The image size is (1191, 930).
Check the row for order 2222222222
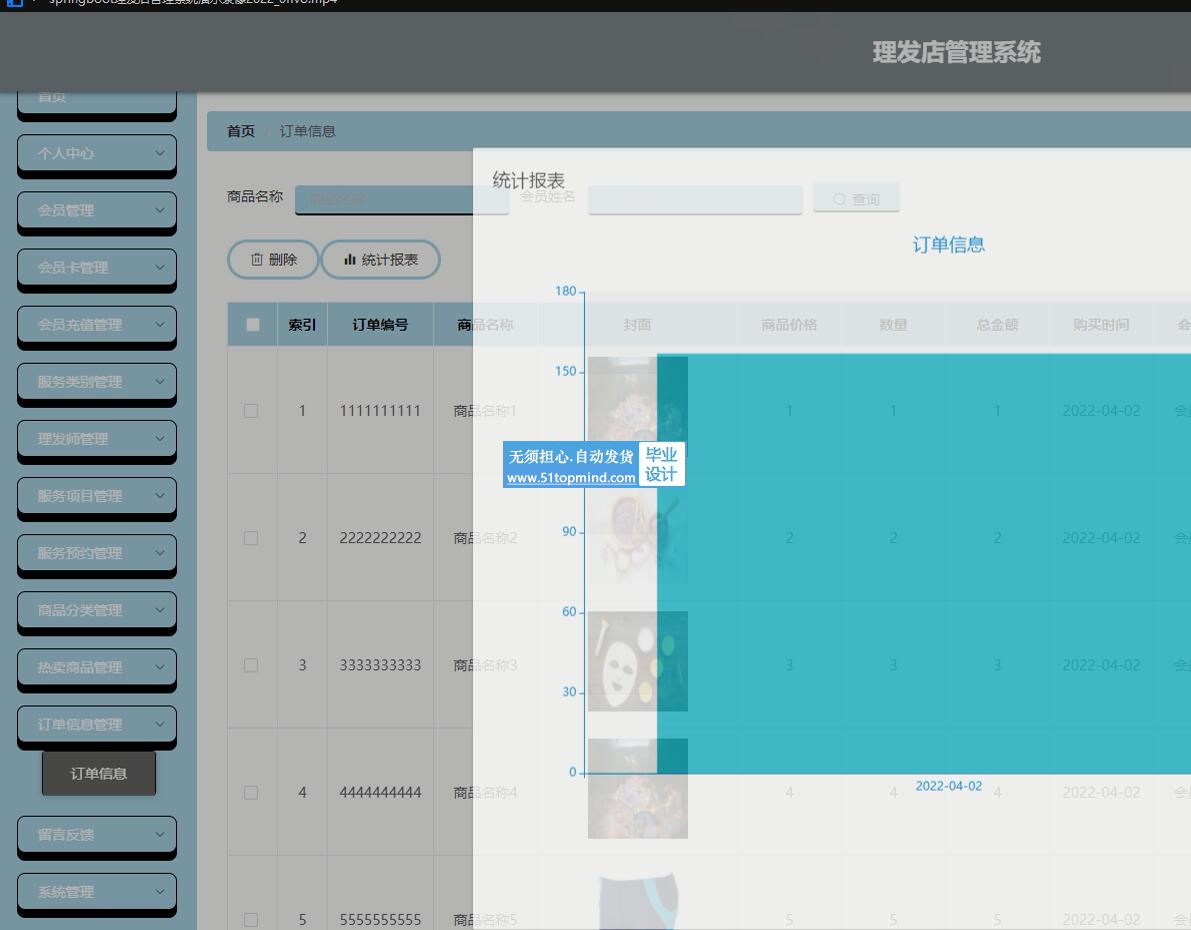tap(251, 538)
